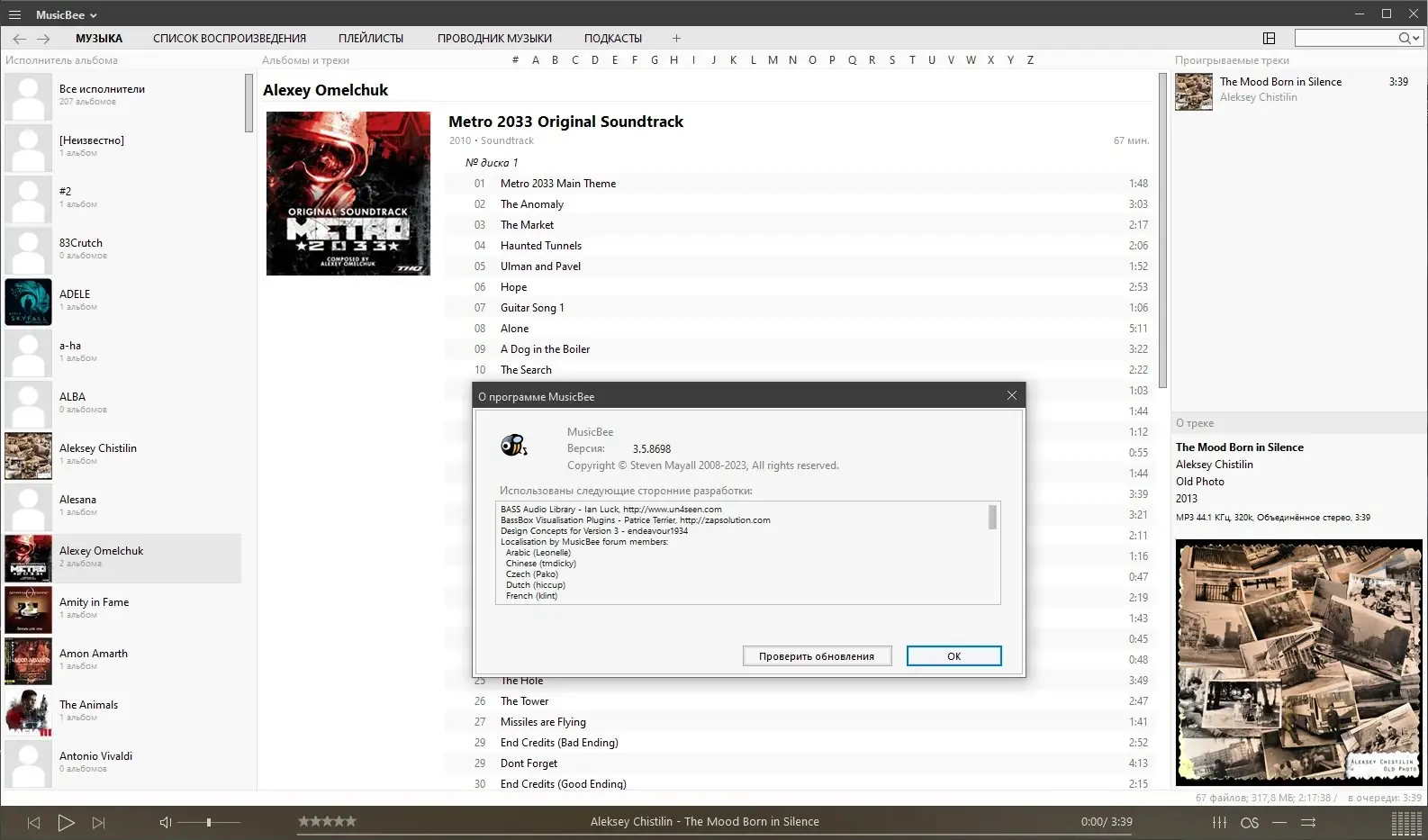Skip to the previous track
This screenshot has height=840, width=1428.
click(x=33, y=822)
